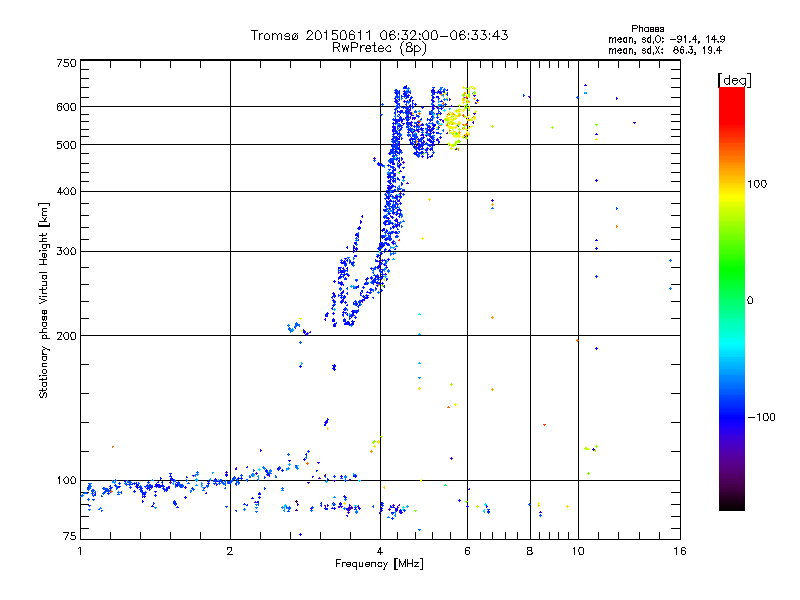Viewport: 800px width, 600px height.
Task: Click the phase colorbar gradient
Action: tap(732, 299)
